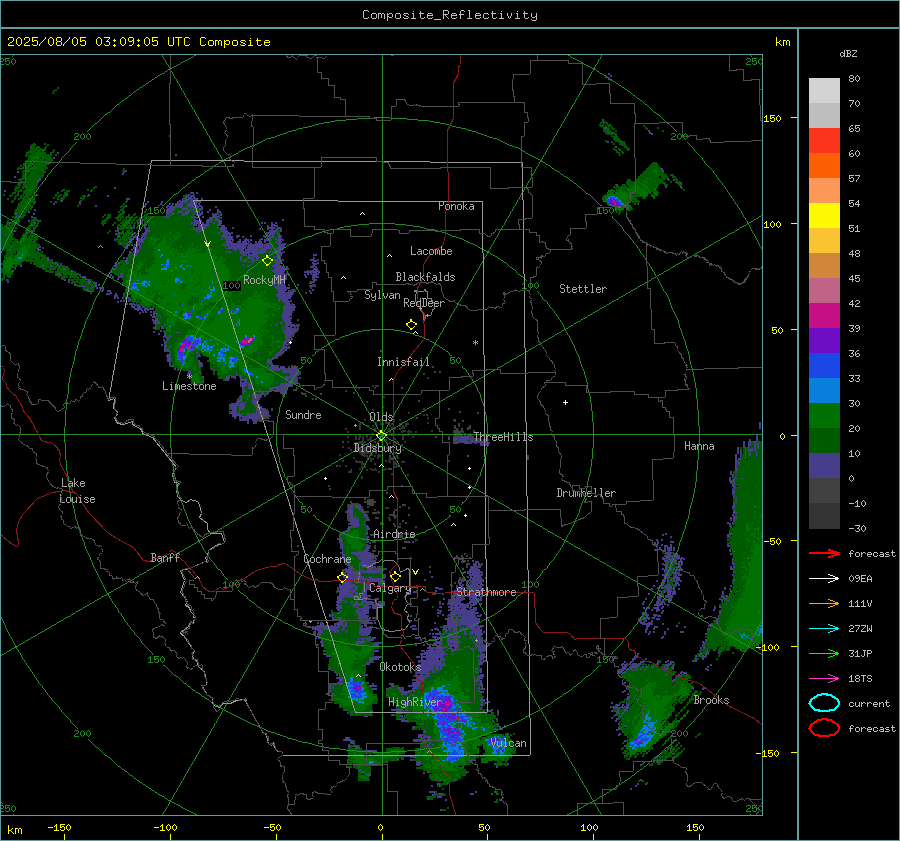Click the yellow diamond marker below RedDeer

click(x=411, y=325)
